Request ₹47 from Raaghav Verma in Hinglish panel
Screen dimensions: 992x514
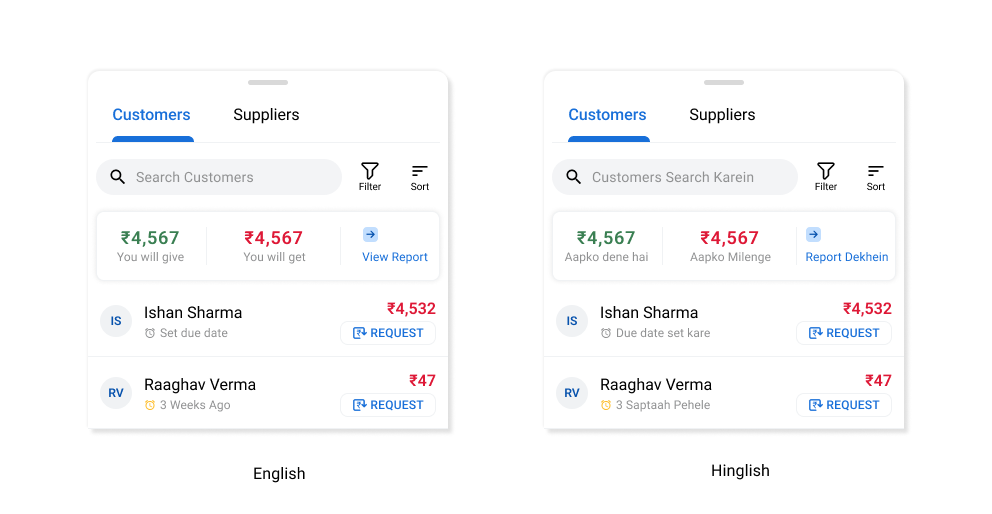844,405
